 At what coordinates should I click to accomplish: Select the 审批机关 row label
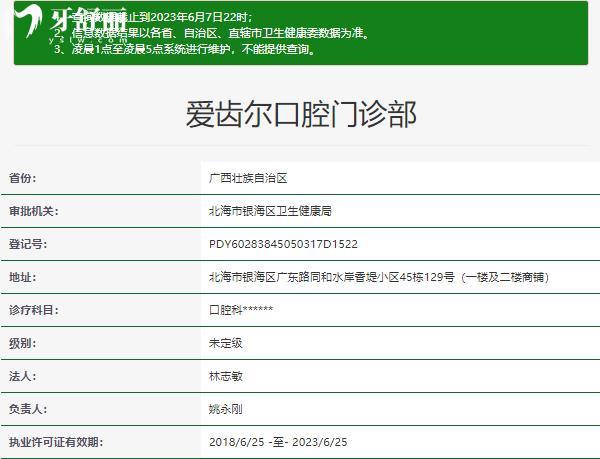click(x=35, y=211)
